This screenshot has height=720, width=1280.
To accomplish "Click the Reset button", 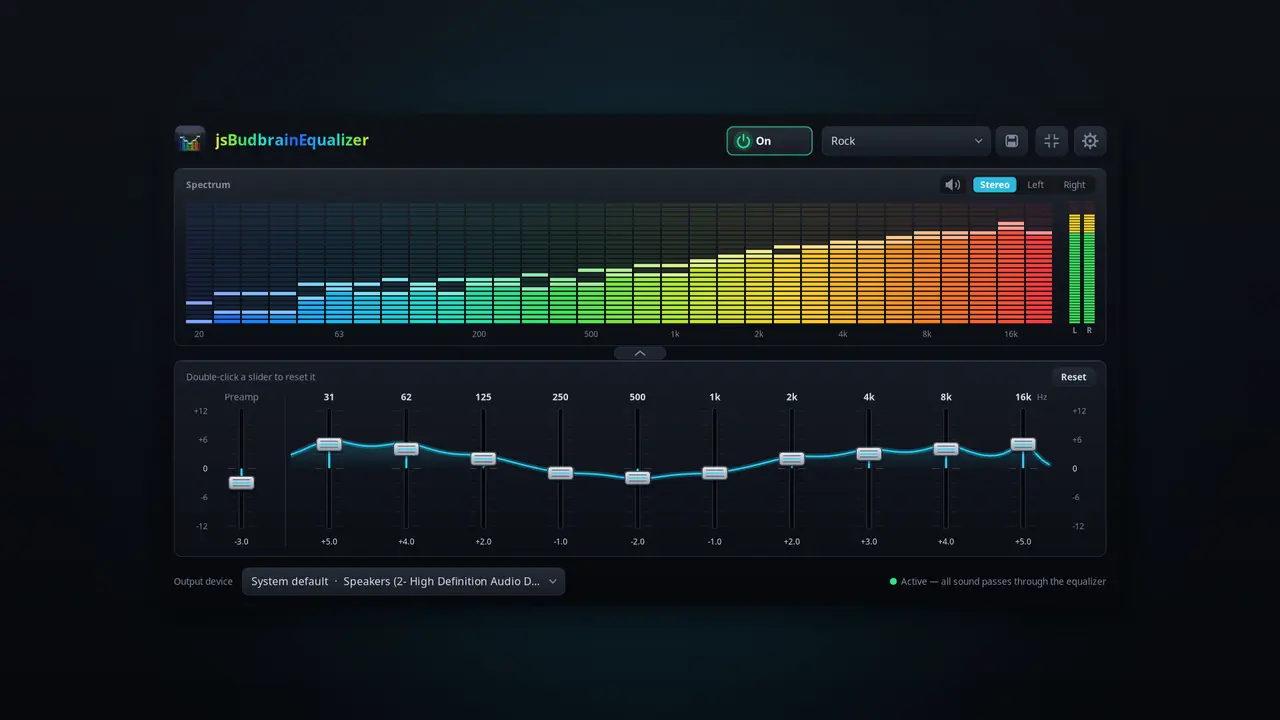I will point(1074,377).
